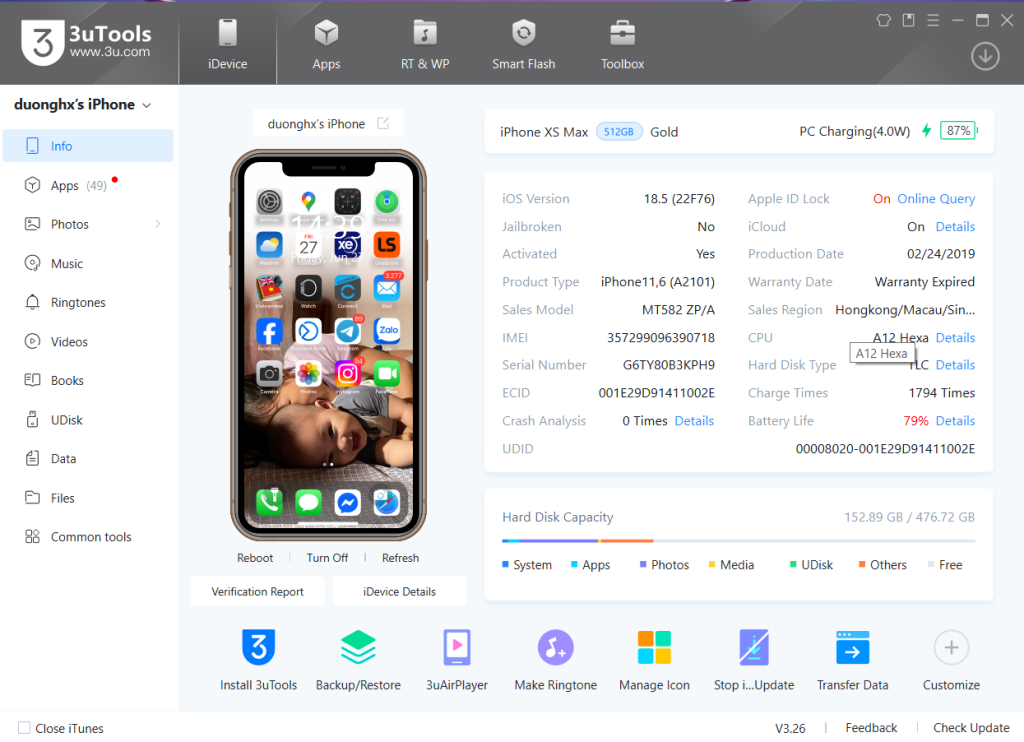
Task: Open the Manage Icon tool
Action: (654, 660)
